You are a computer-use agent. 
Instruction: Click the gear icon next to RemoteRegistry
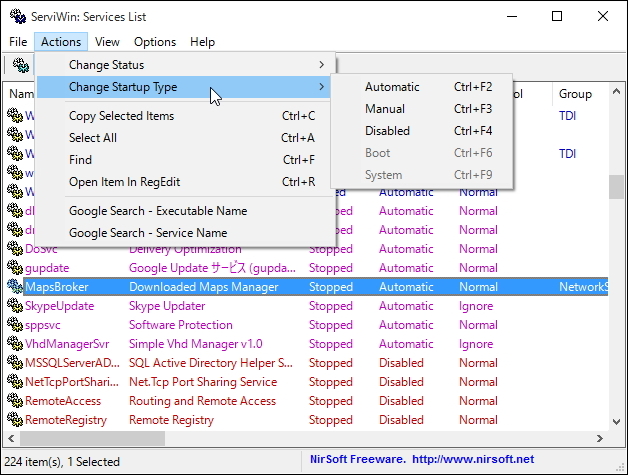[15, 420]
